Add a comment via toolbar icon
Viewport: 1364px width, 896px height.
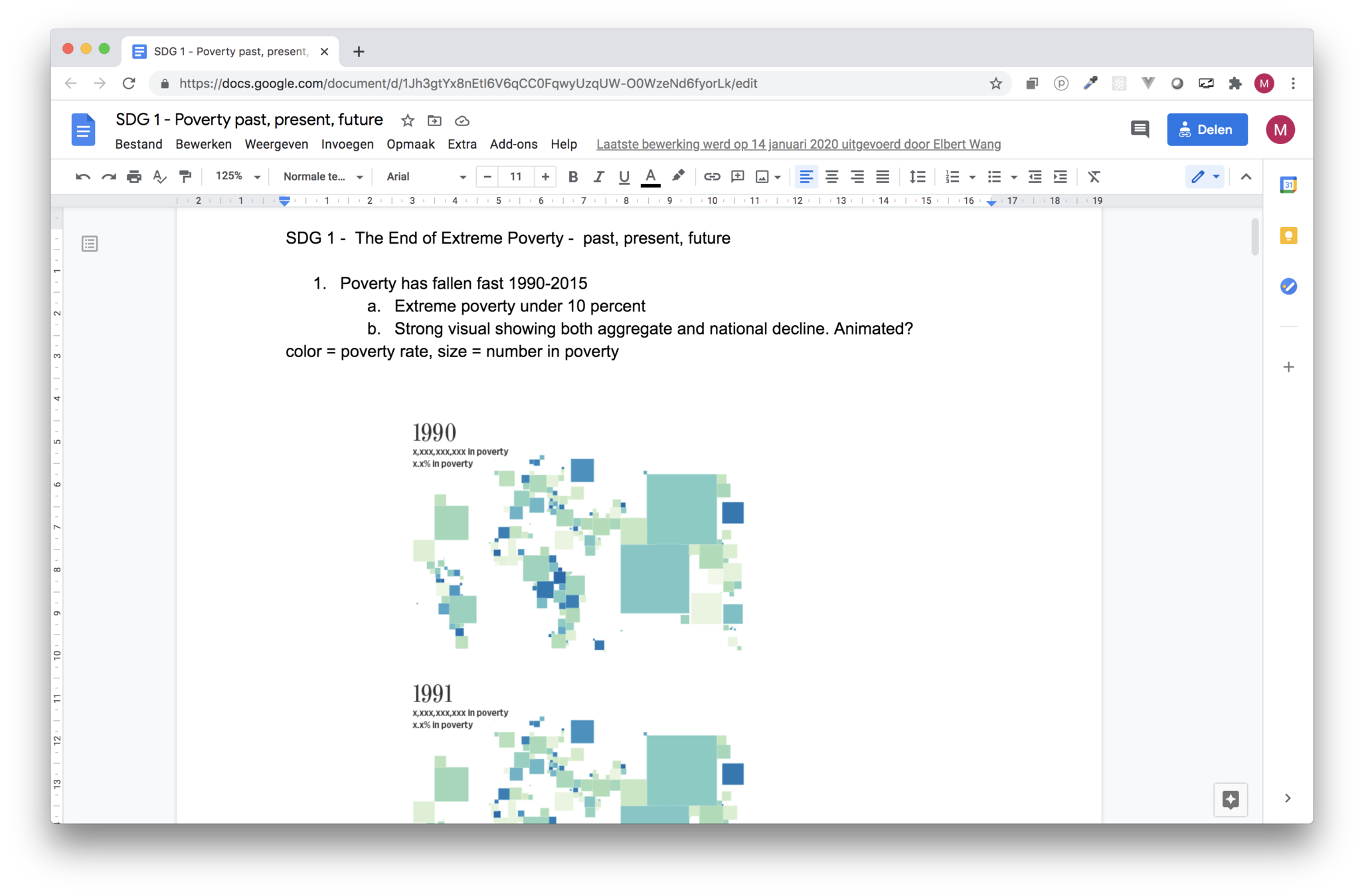(x=737, y=177)
